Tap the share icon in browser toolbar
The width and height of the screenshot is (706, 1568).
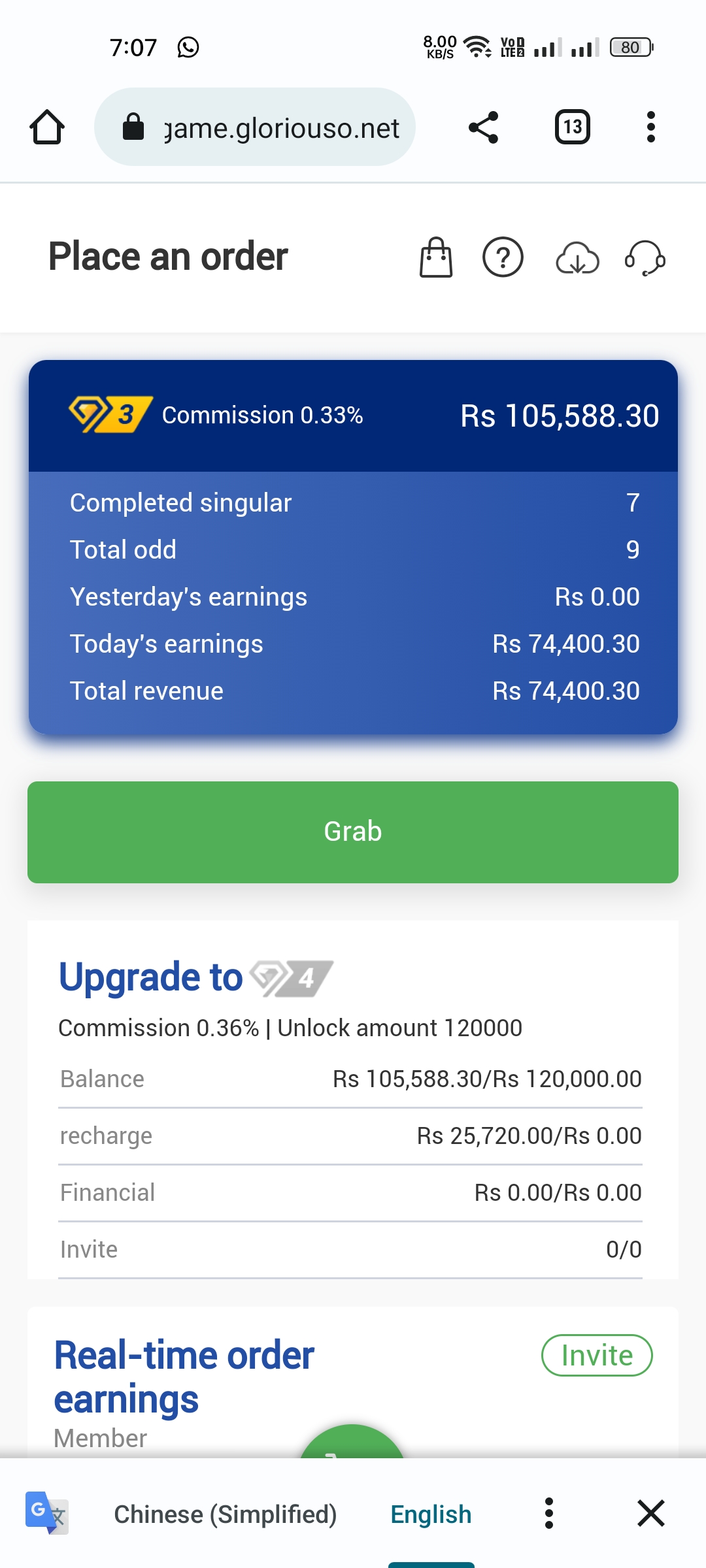click(x=484, y=127)
